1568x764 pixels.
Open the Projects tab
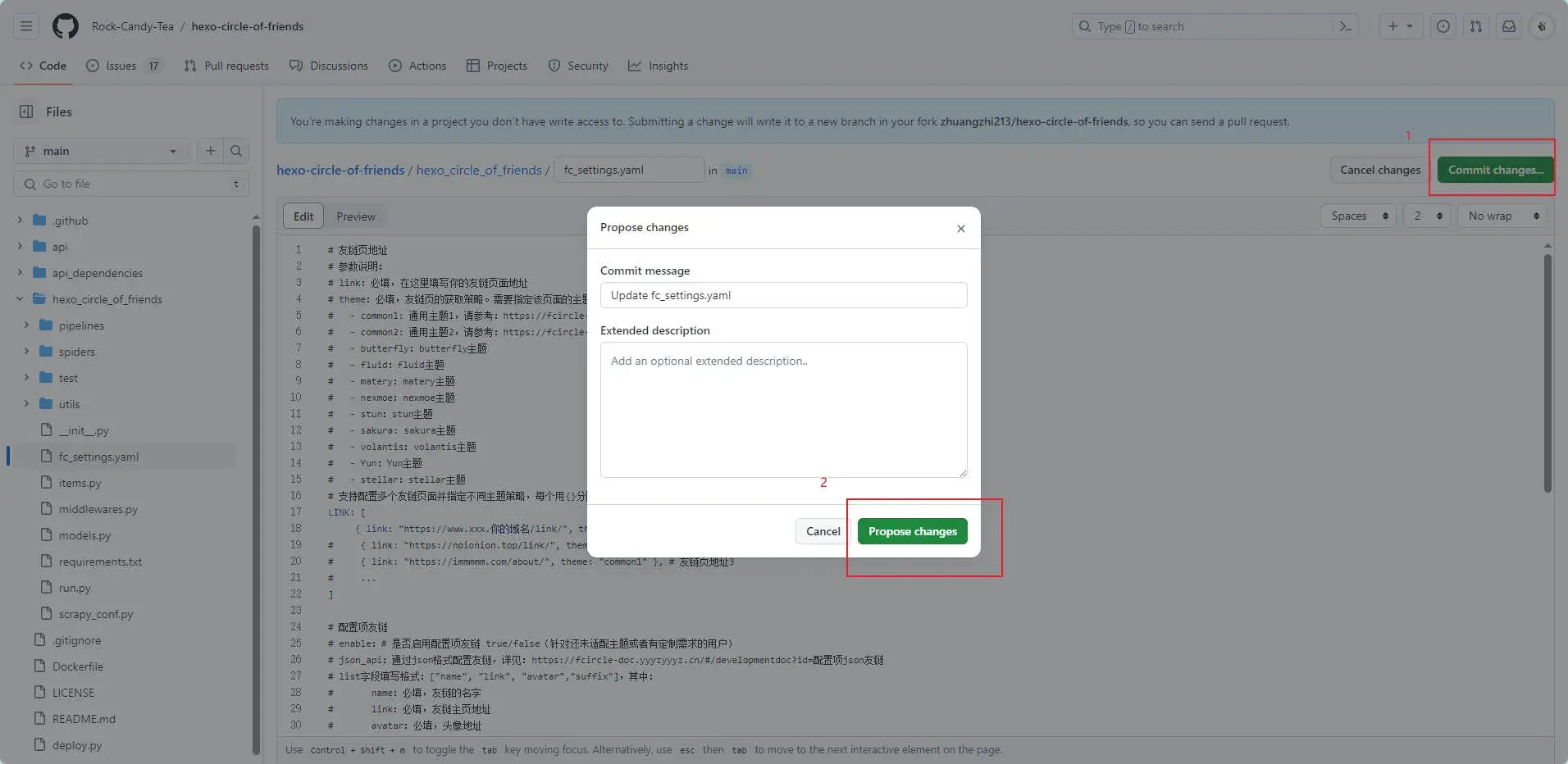[x=497, y=66]
